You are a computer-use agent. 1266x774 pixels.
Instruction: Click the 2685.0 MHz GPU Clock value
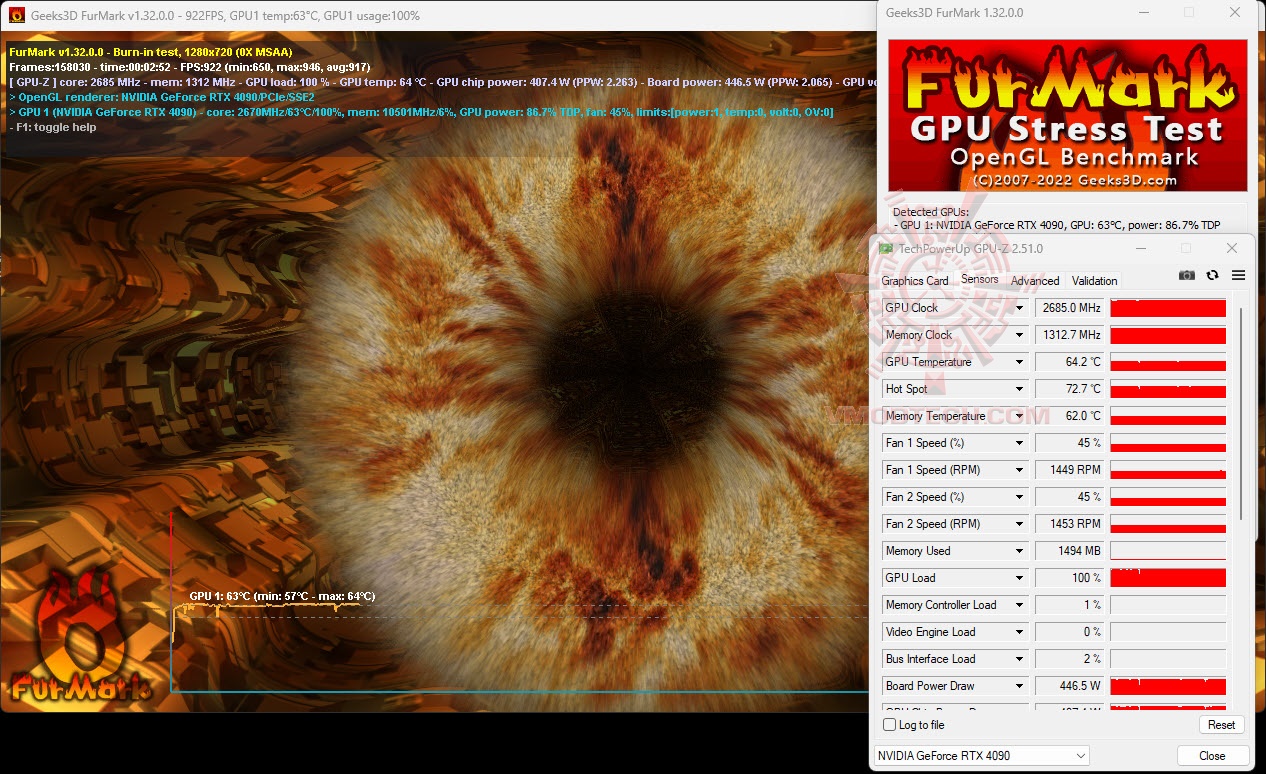[x=1070, y=308]
